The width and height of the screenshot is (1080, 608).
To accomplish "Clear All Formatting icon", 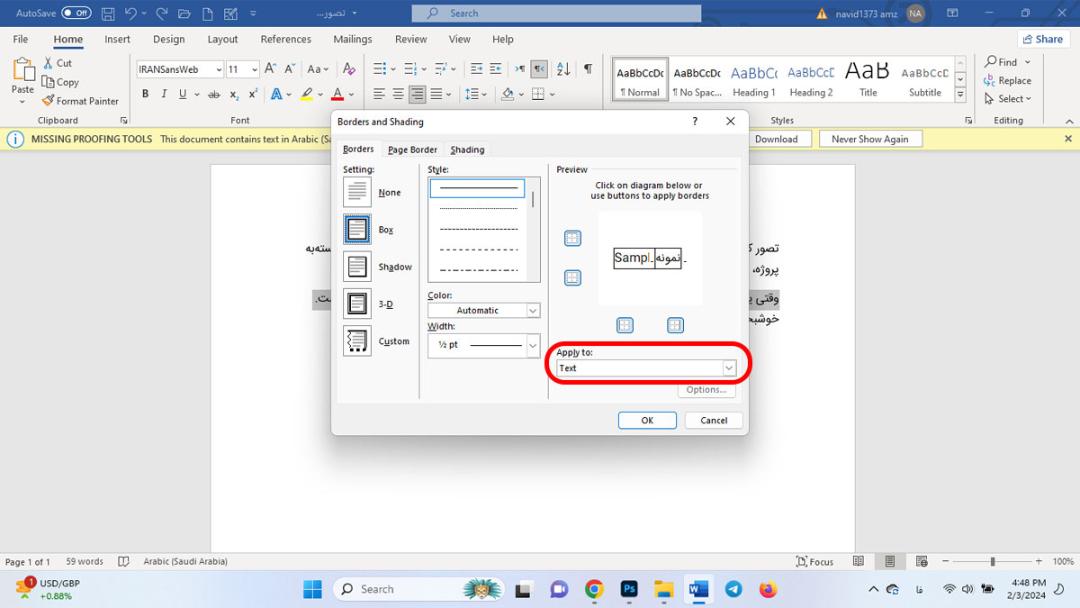I will point(349,69).
